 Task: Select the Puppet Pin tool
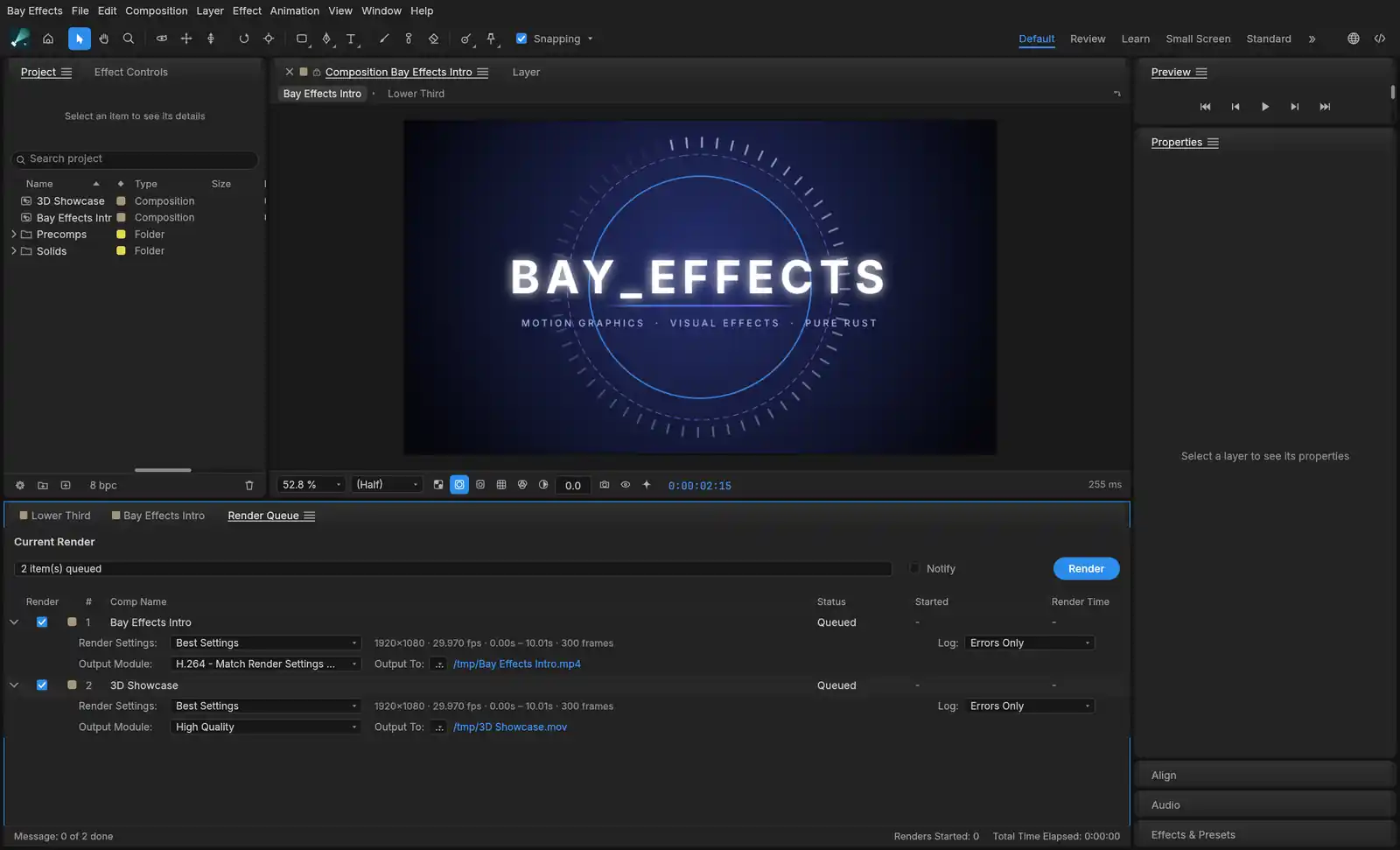coord(491,39)
